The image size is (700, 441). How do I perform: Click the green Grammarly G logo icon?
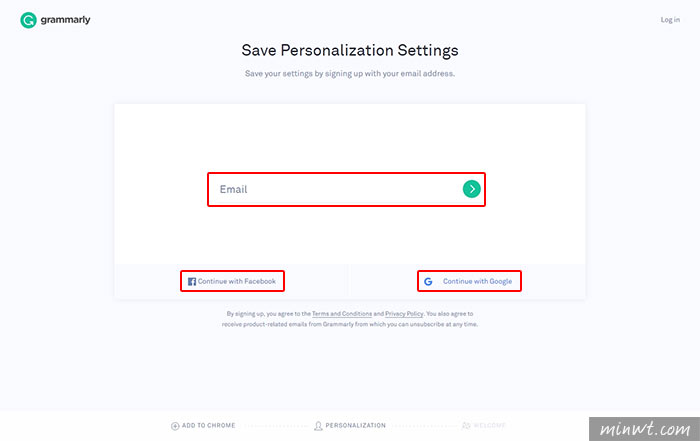coord(28,20)
